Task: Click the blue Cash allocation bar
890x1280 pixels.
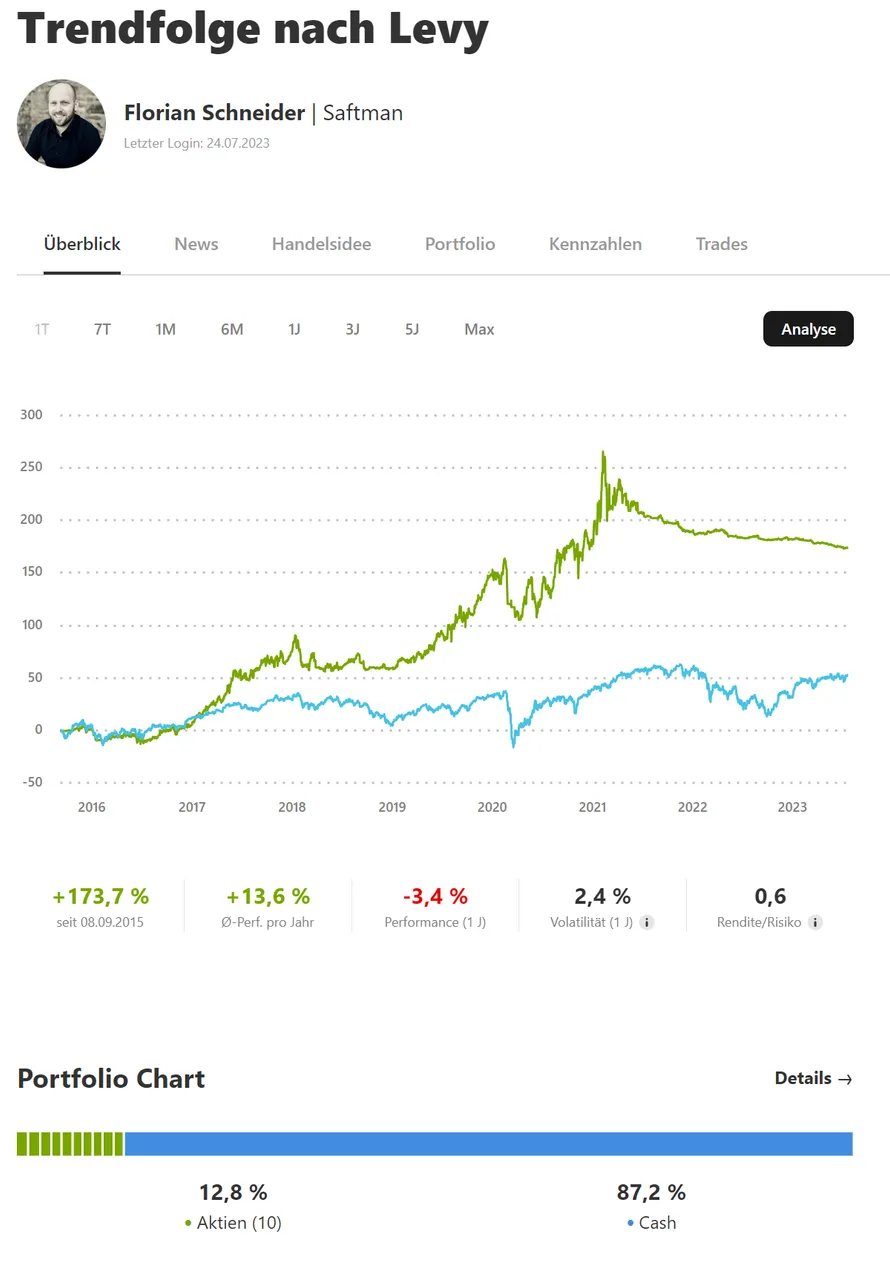Action: (x=488, y=1144)
